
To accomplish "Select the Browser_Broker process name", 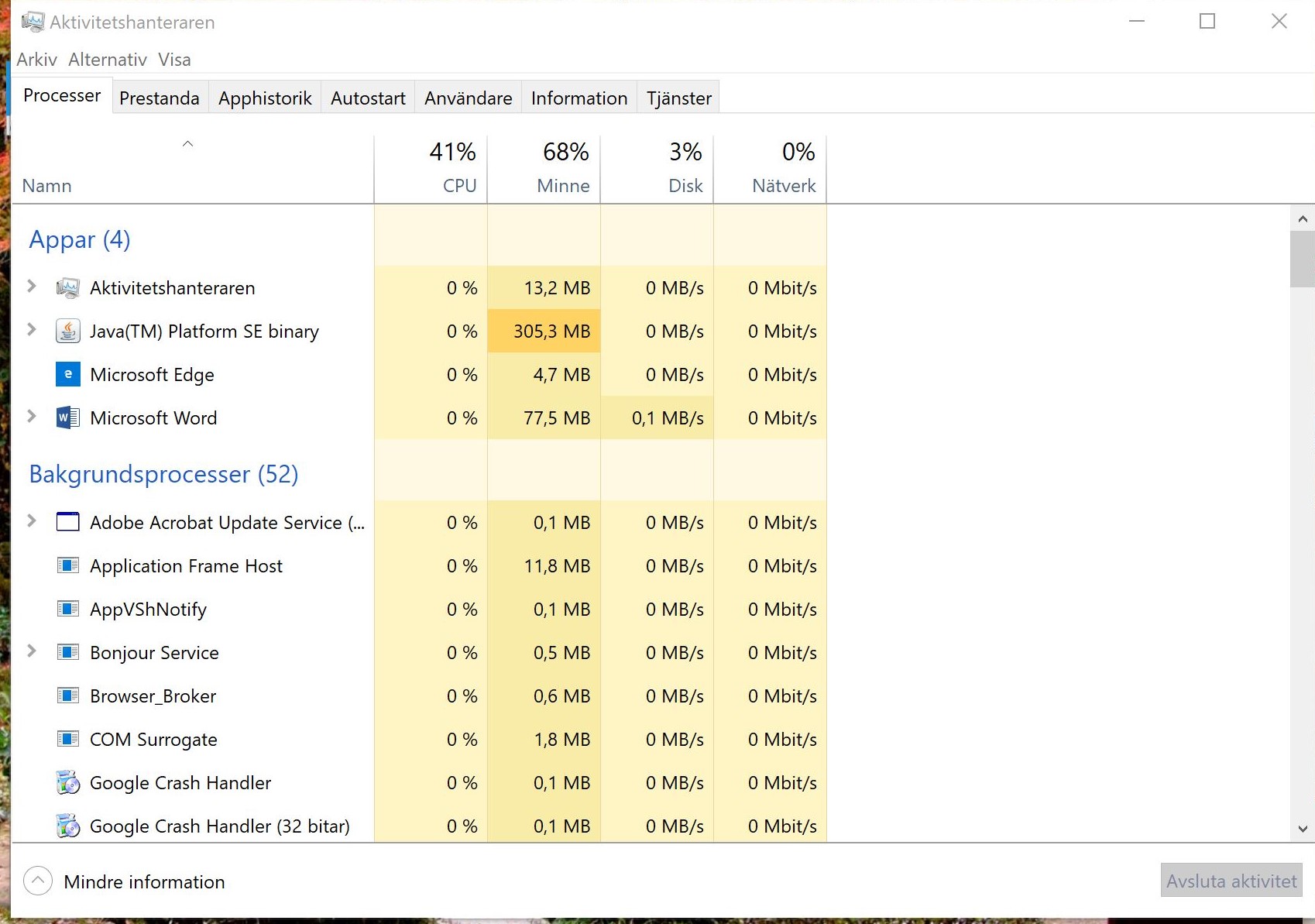I will tap(153, 696).
